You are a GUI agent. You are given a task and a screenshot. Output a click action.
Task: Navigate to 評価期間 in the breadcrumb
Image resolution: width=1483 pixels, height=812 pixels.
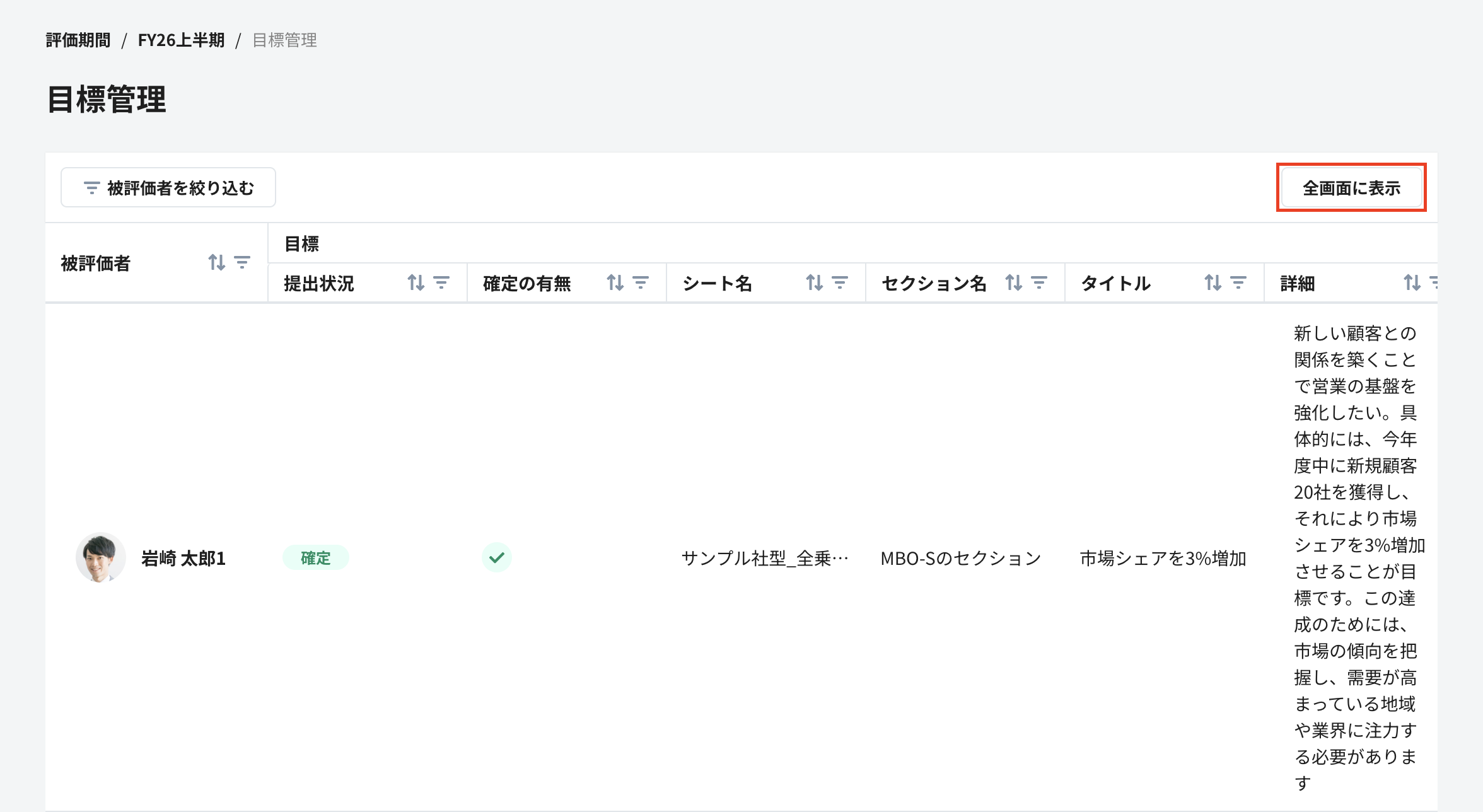(77, 40)
